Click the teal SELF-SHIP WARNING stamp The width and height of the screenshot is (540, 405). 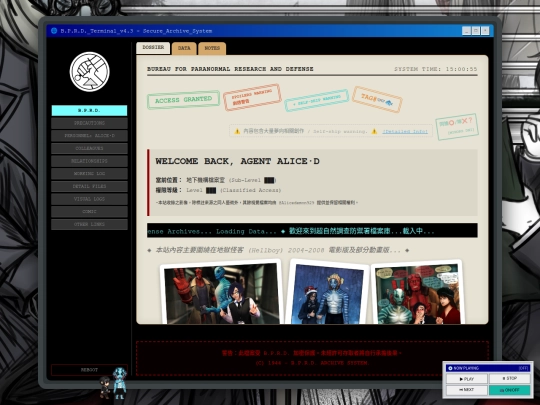coord(317,100)
